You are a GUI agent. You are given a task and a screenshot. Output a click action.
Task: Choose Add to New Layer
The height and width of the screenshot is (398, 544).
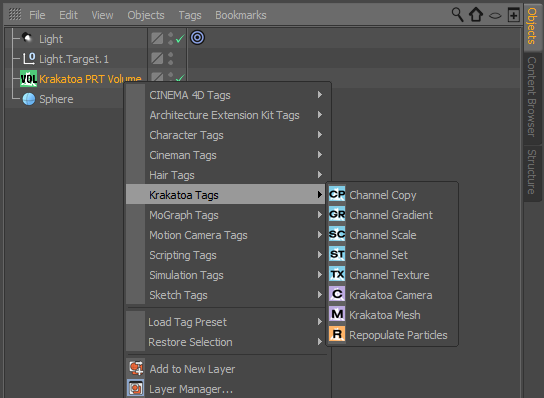coord(226,369)
